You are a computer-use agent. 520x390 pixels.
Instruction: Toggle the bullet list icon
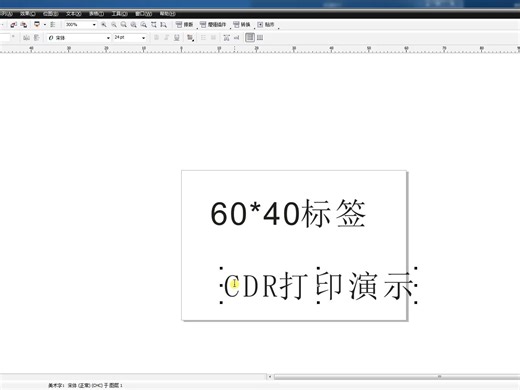203,38
